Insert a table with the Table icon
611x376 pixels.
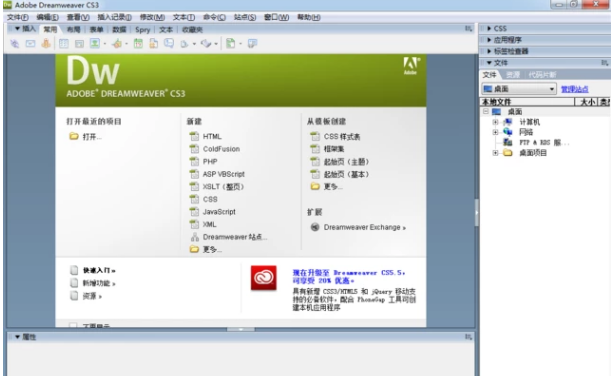click(x=64, y=44)
